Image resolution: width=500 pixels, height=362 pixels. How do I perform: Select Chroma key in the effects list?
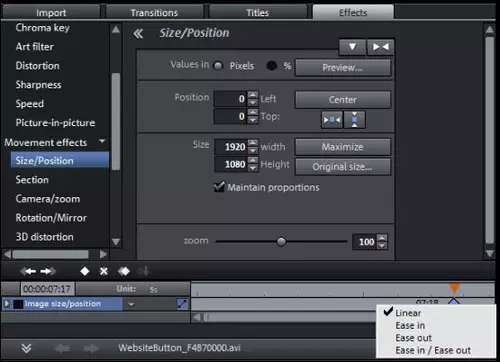43,28
